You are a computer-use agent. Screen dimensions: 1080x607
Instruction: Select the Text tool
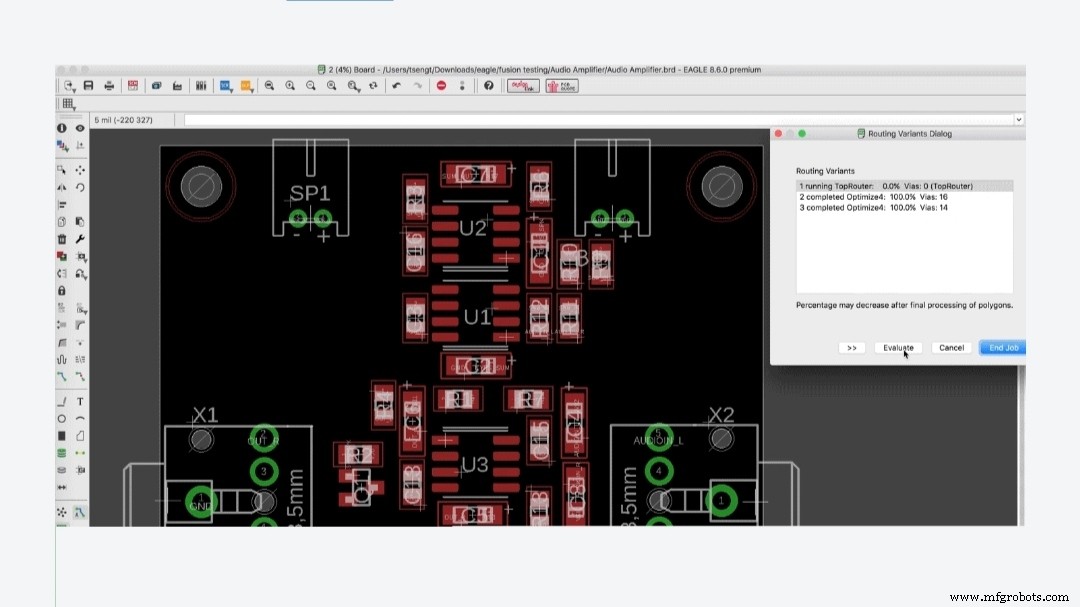[78, 400]
